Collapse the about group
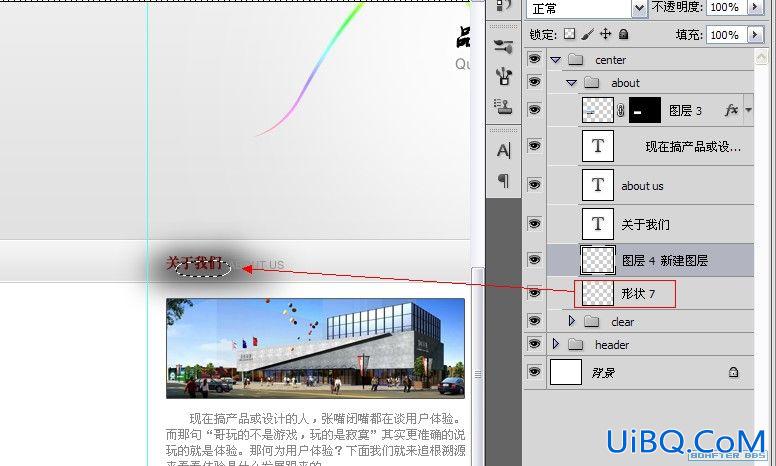The width and height of the screenshot is (776, 466). click(x=572, y=83)
